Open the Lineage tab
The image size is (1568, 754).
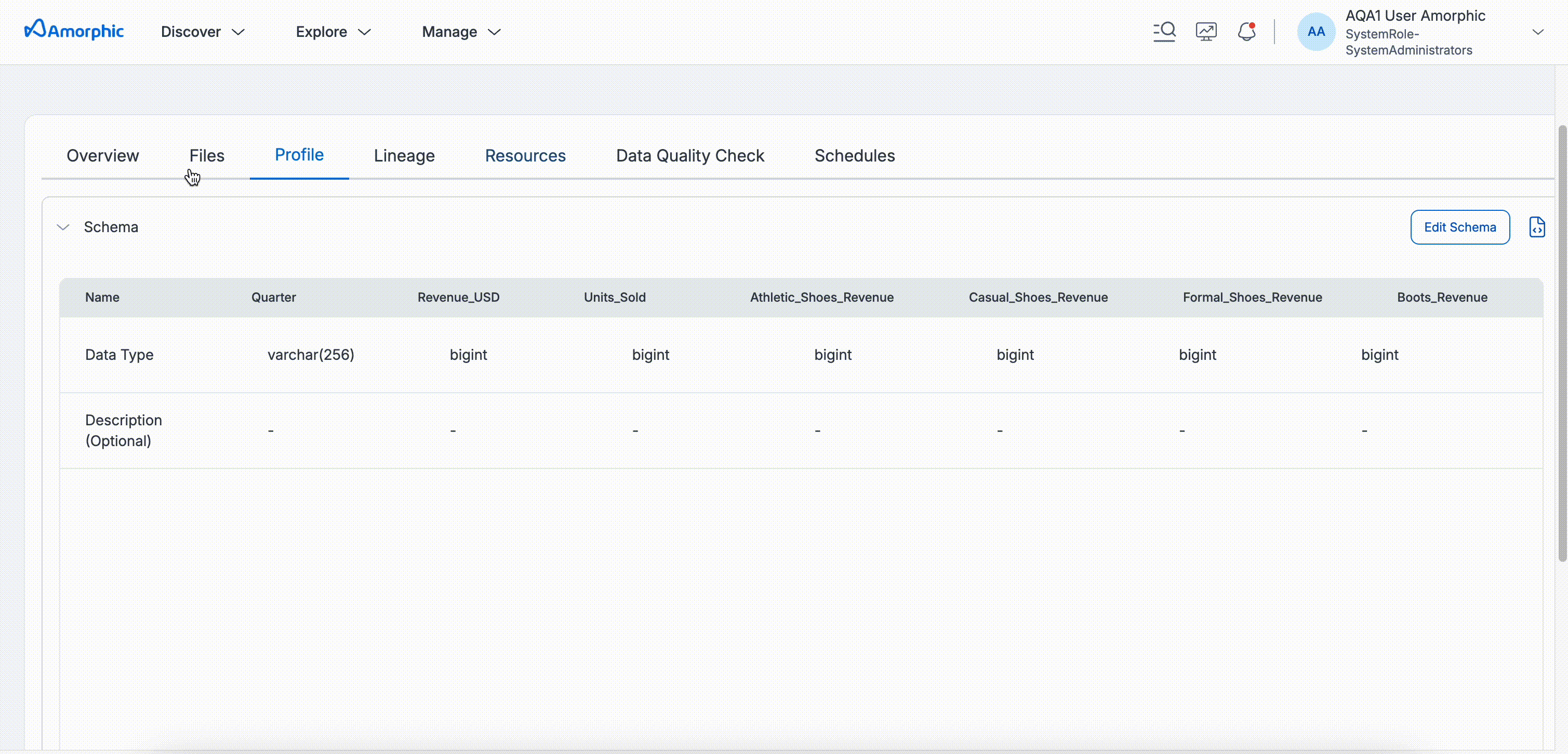click(x=404, y=156)
